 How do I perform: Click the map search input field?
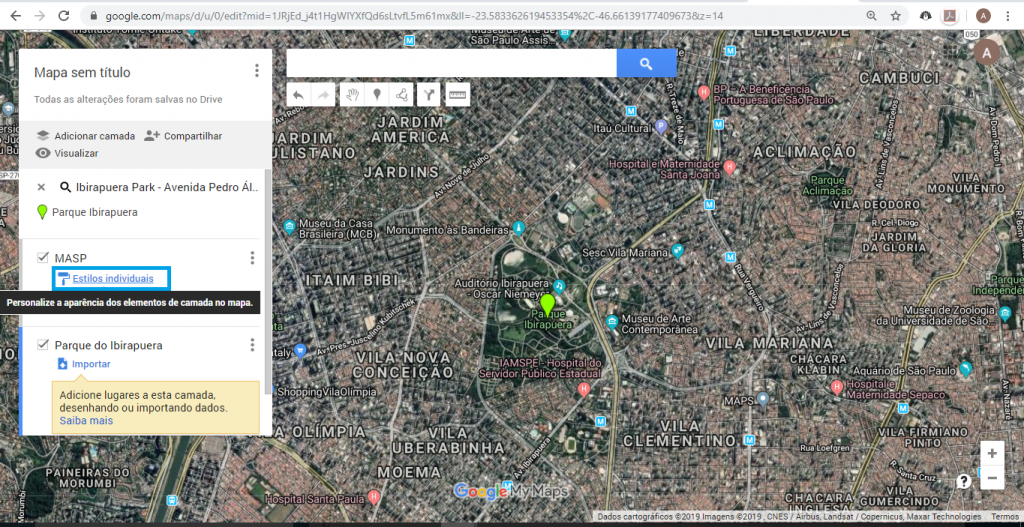(x=451, y=63)
